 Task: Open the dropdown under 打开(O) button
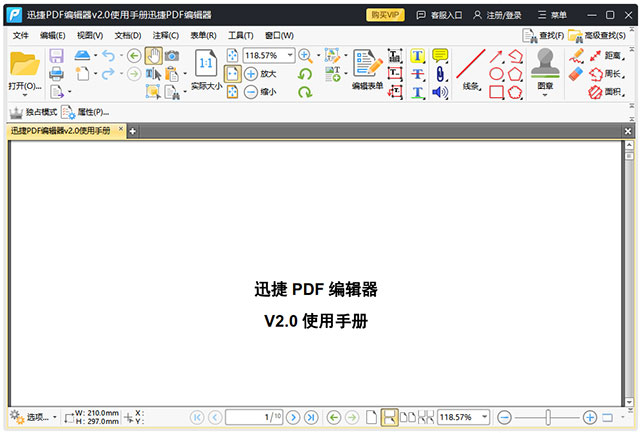[24, 95]
